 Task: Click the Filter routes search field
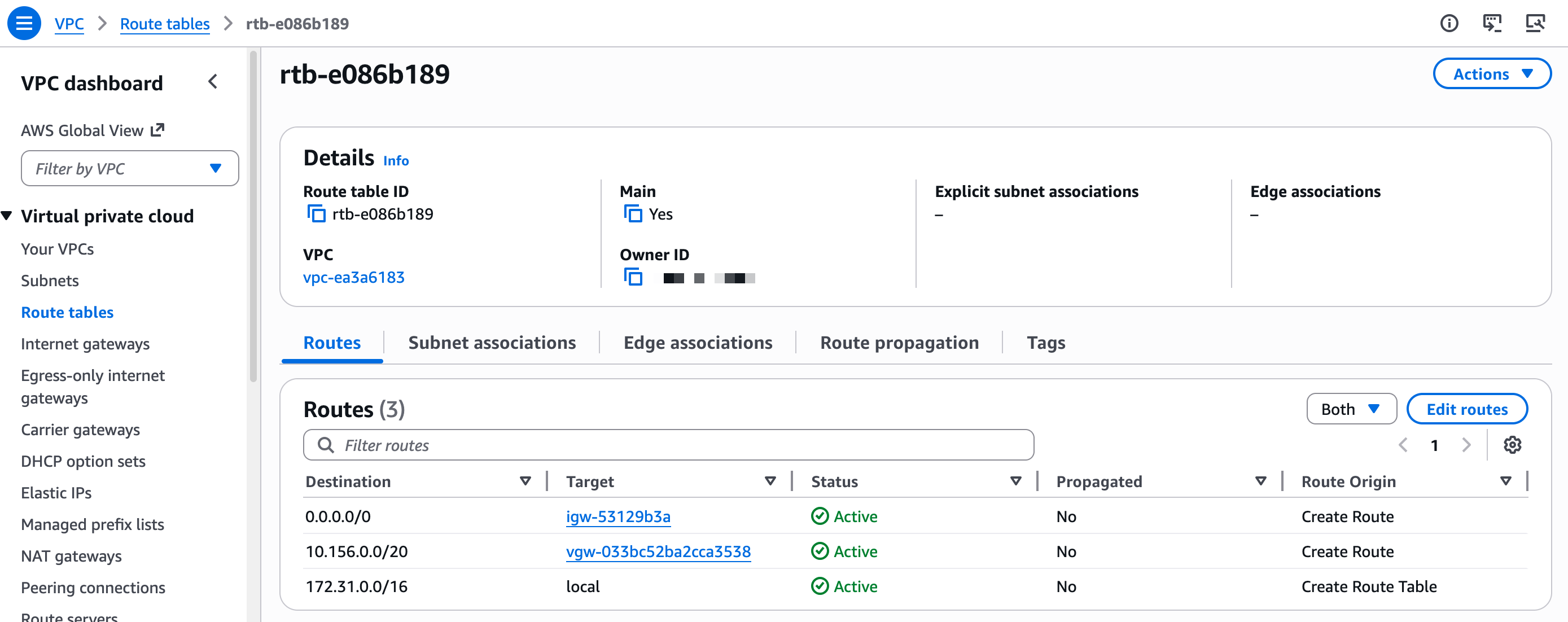pyautogui.click(x=668, y=445)
